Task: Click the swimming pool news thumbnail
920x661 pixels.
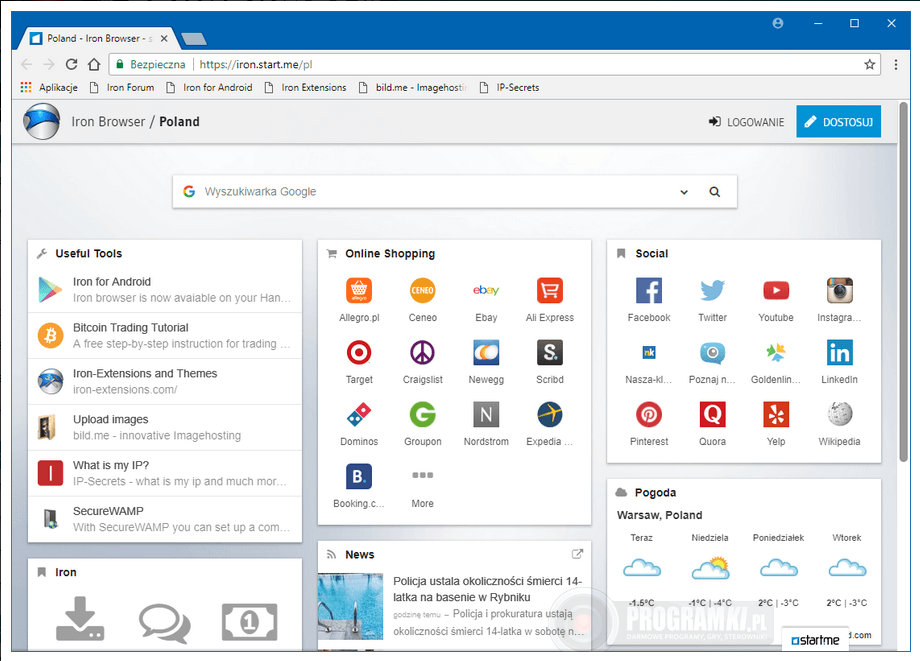Action: (x=350, y=606)
